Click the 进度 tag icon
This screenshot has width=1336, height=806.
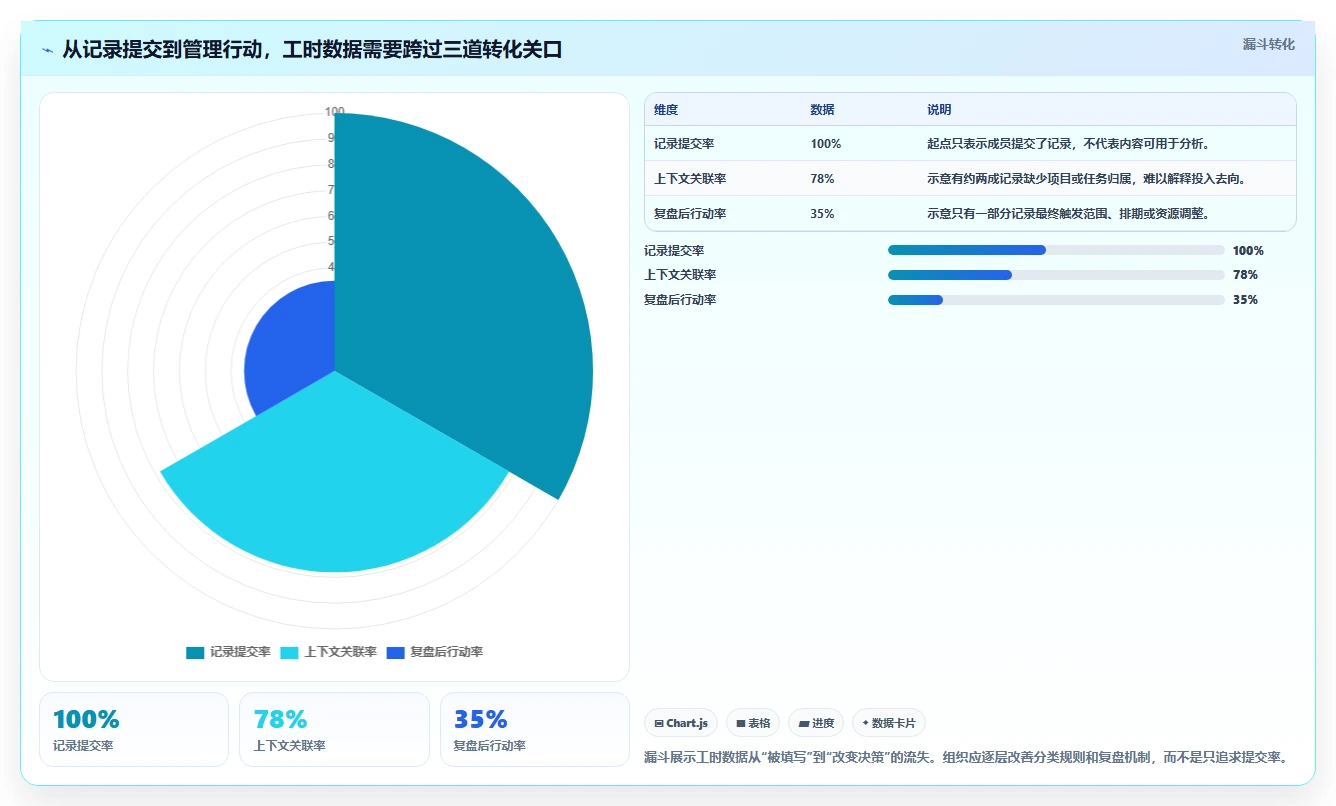(x=804, y=723)
